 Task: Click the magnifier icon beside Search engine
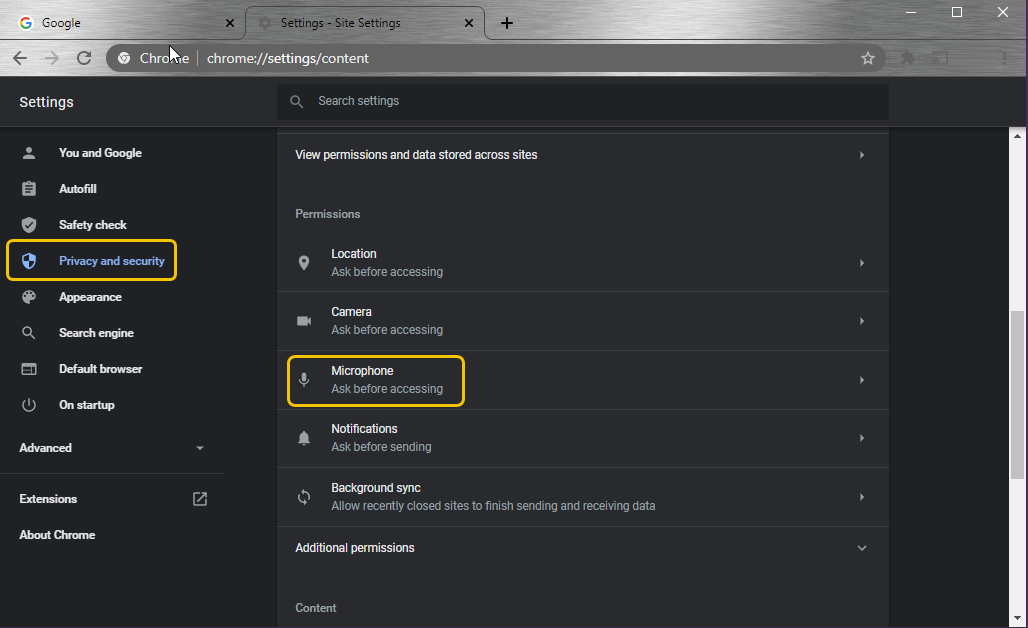pyautogui.click(x=29, y=333)
